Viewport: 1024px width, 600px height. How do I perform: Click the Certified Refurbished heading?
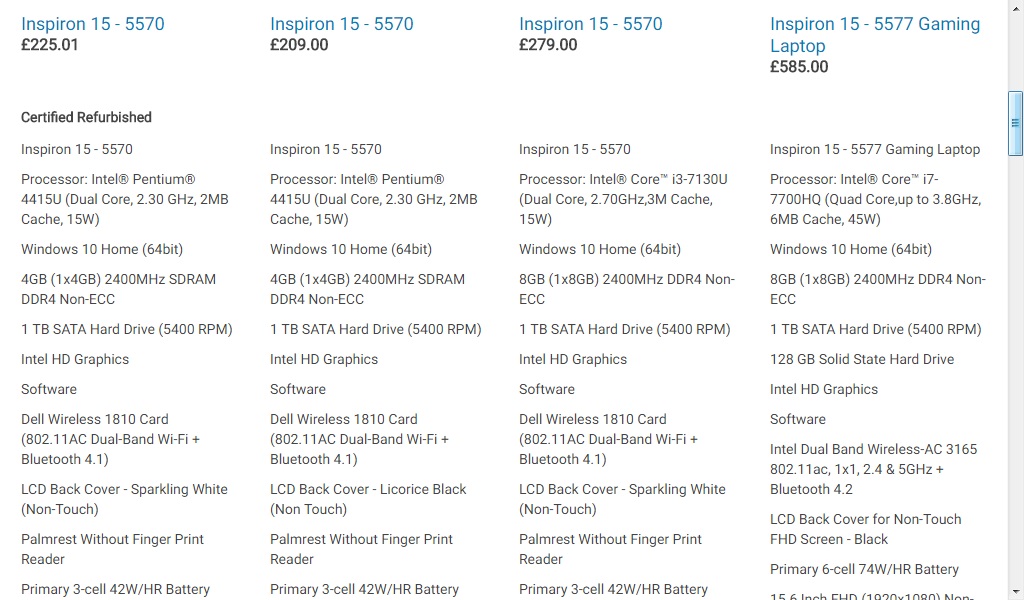[x=86, y=117]
